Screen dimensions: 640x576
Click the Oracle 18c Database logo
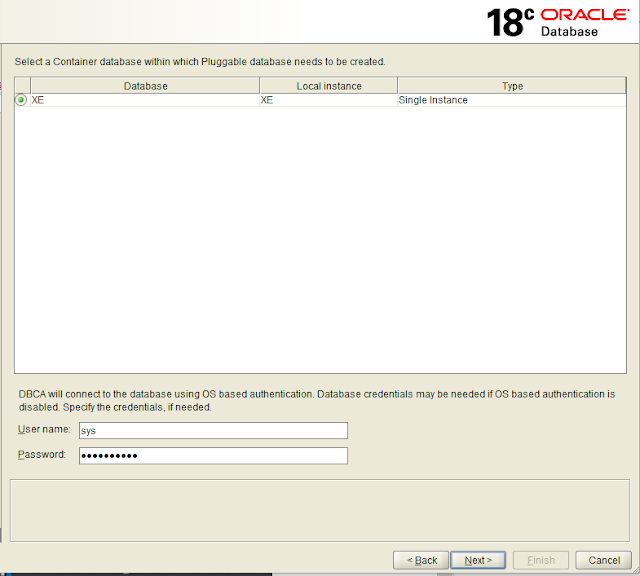[x=558, y=22]
